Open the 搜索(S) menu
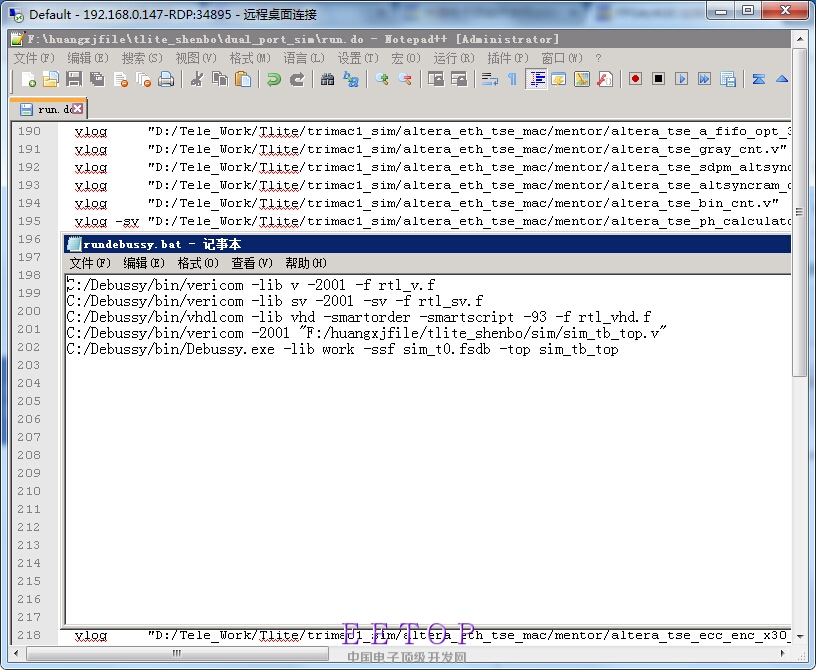816x670 pixels. 142,58
